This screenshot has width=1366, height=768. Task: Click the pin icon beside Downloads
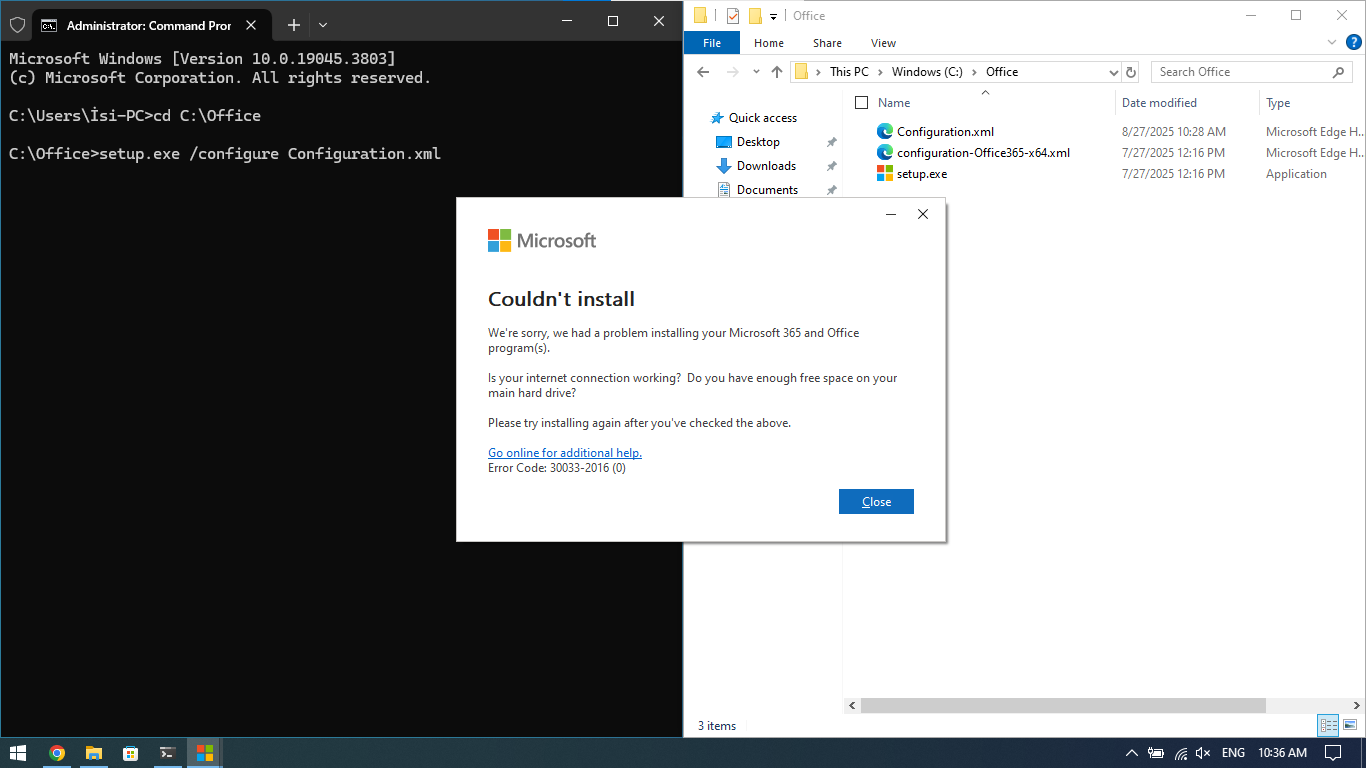(x=831, y=166)
